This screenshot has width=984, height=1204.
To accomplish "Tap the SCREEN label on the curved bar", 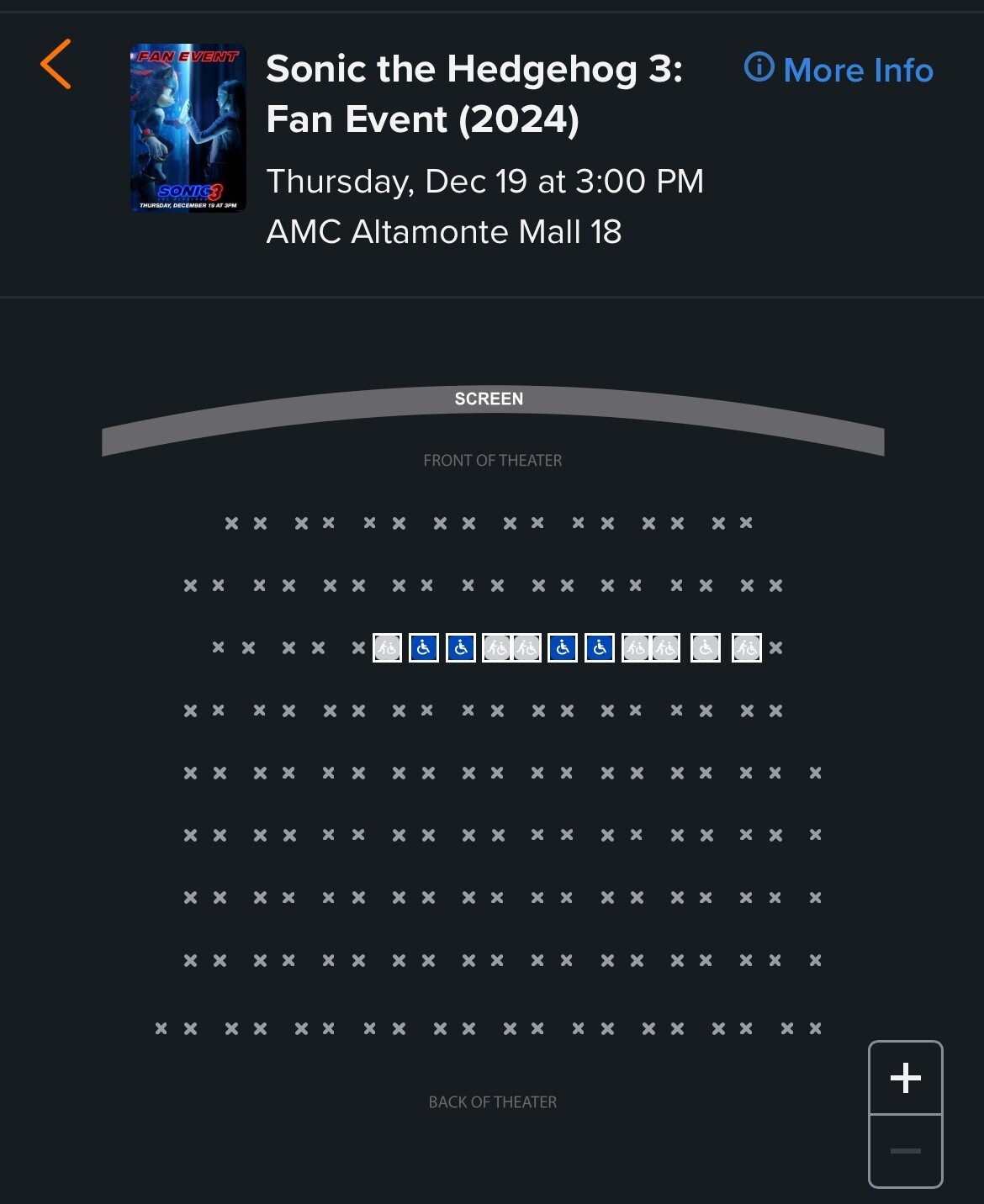I will [x=489, y=399].
